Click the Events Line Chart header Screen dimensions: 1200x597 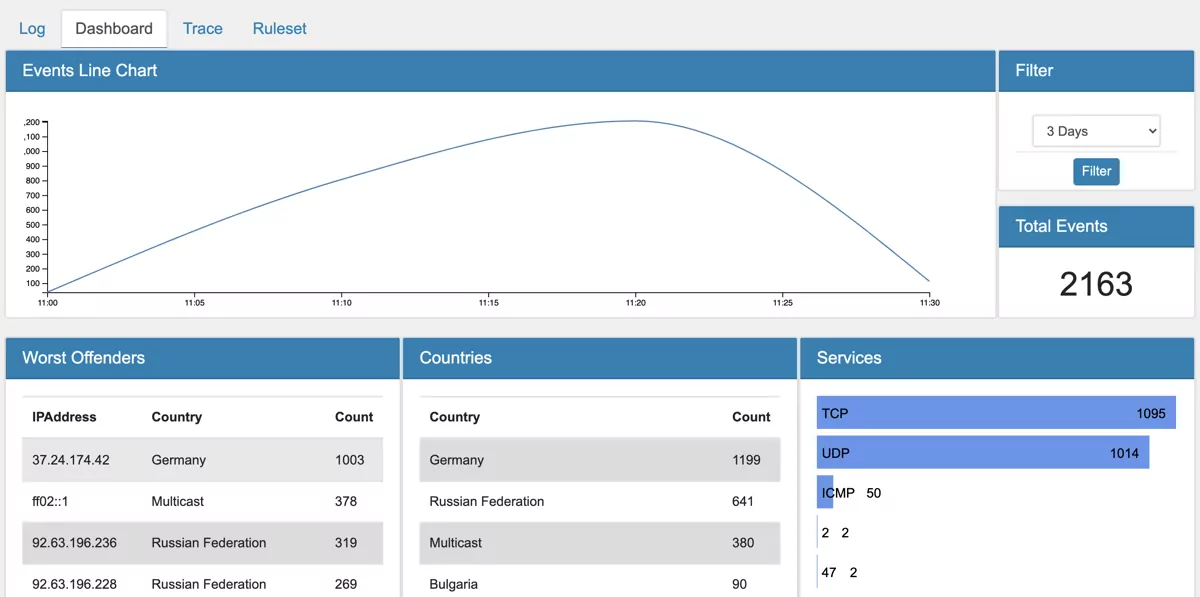[90, 70]
